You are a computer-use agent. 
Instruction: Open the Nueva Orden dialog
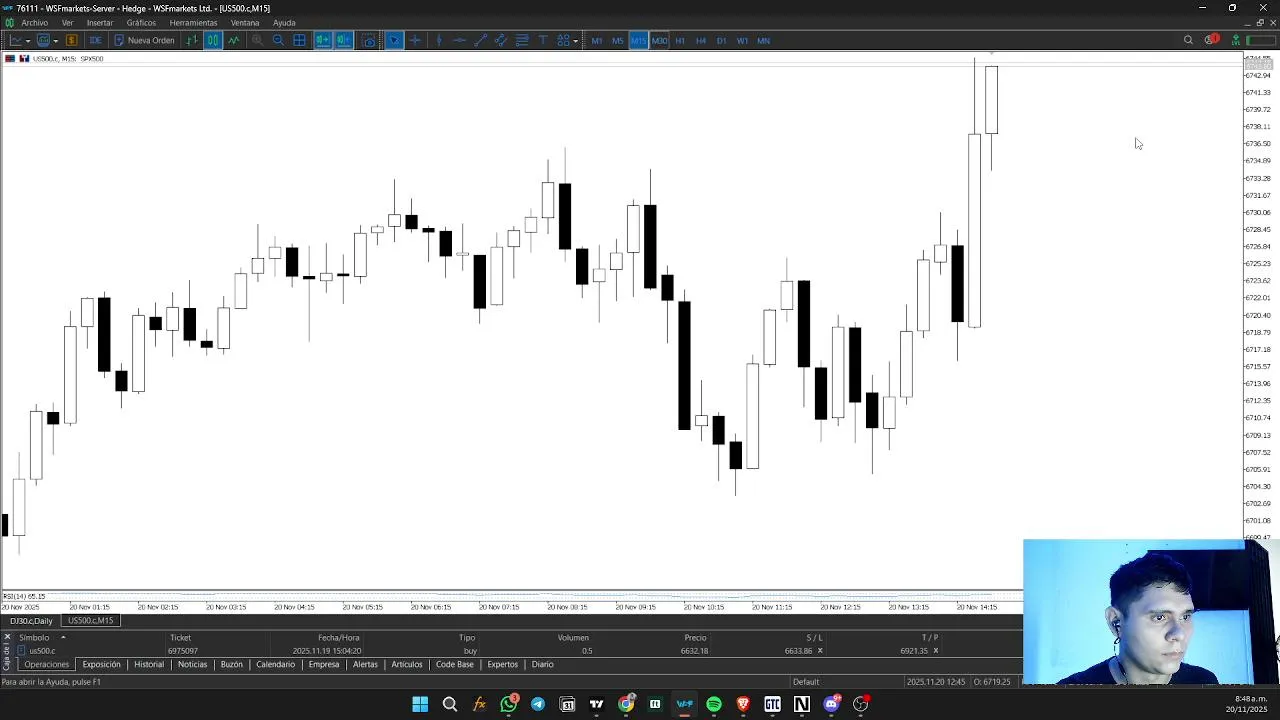(145, 40)
